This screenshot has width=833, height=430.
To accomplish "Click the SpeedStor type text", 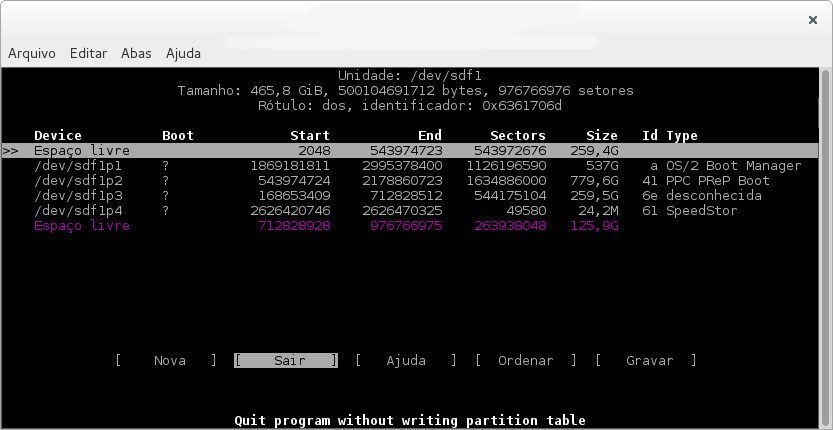I will point(702,210).
